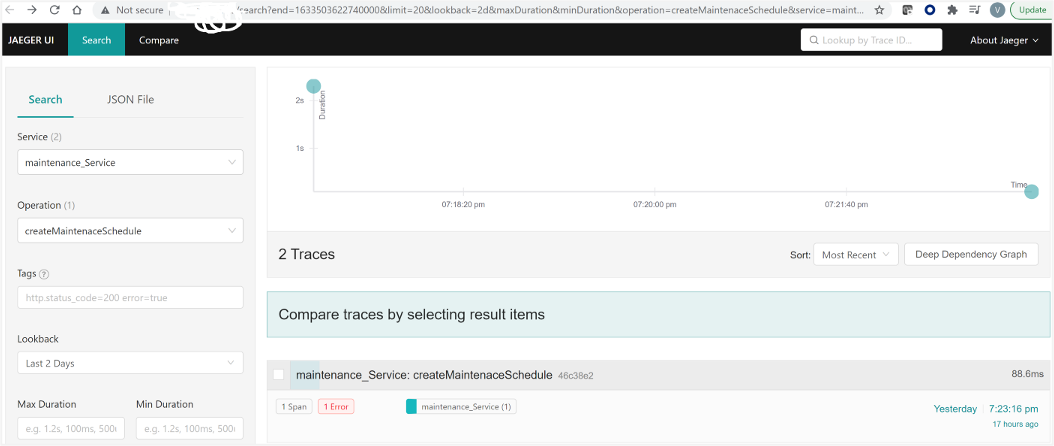Go forward in browser history
The width and height of the screenshot is (1054, 446).
32,10
